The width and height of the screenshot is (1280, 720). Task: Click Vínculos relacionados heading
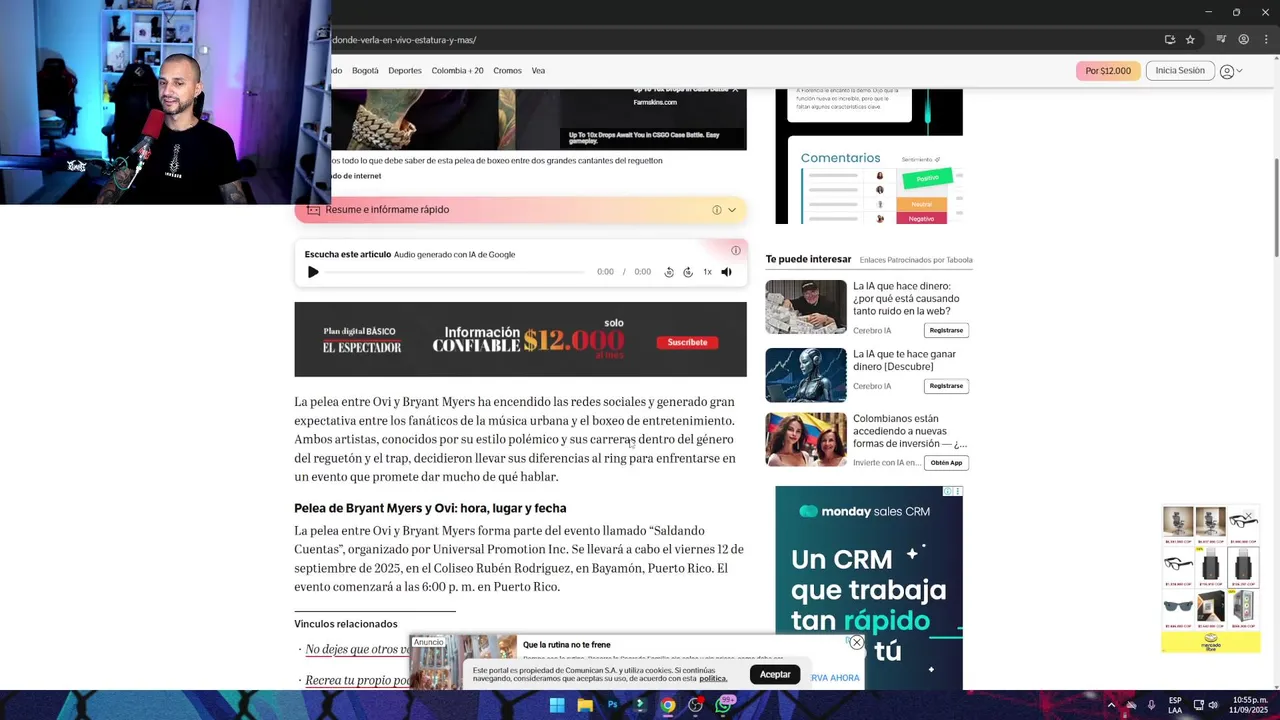(x=346, y=624)
